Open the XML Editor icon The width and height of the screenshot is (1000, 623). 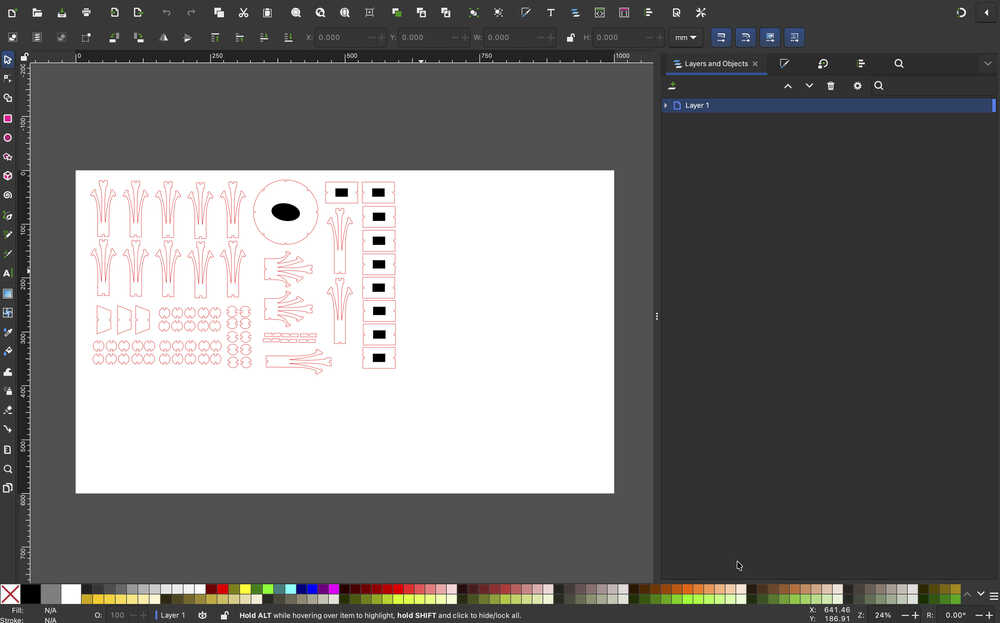click(599, 13)
